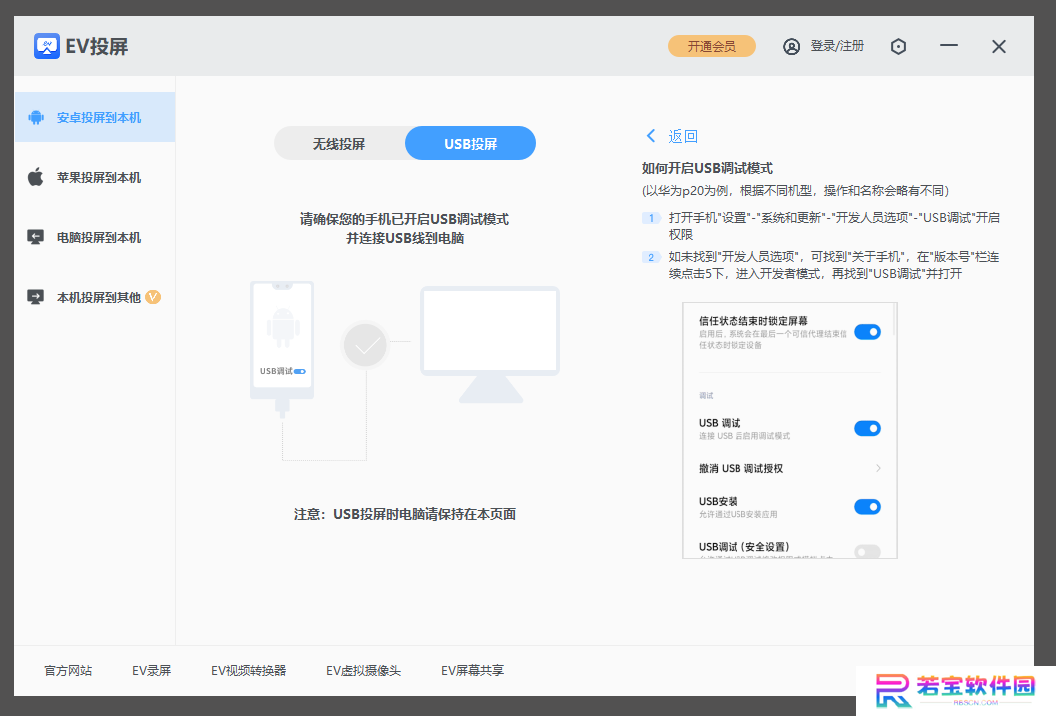Click 连接 USB 后启用调试模式 description
Viewport: 1056px width, 716px height.
point(744,436)
